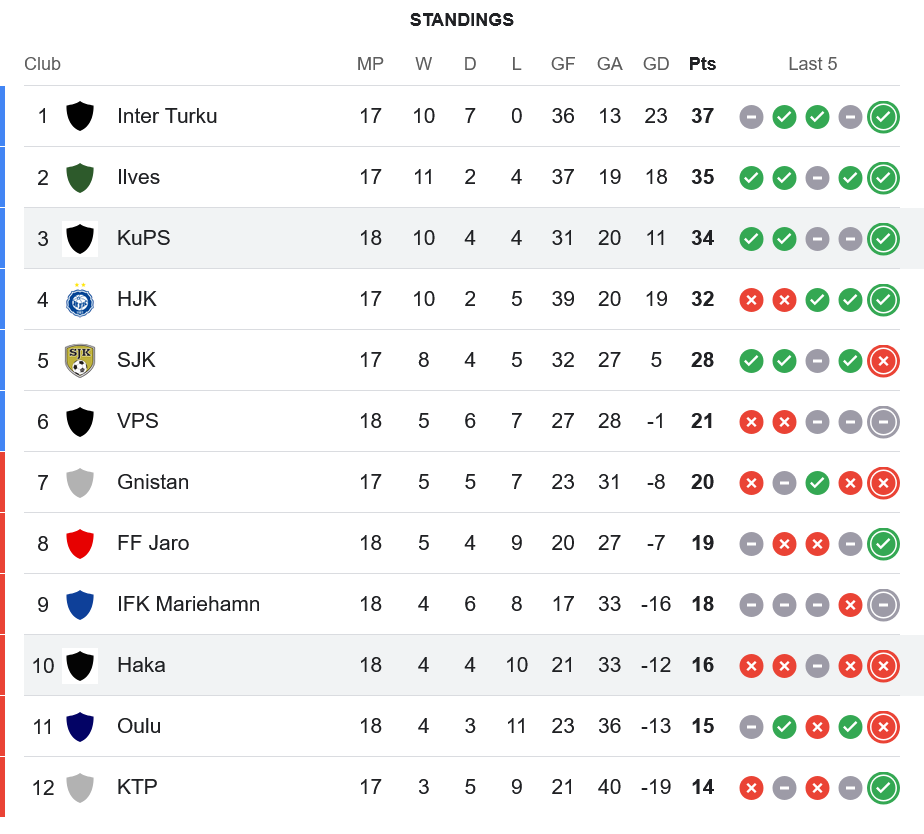Open the KuPS team name link
Viewport: 924px width, 834px height.
pos(144,238)
